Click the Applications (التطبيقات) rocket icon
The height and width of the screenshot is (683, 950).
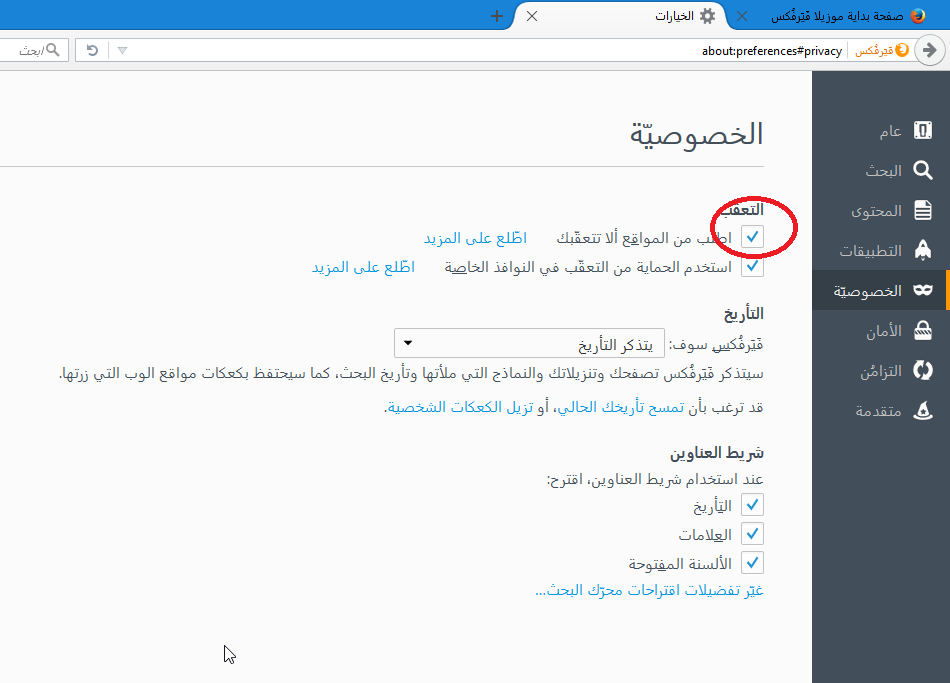tap(923, 250)
